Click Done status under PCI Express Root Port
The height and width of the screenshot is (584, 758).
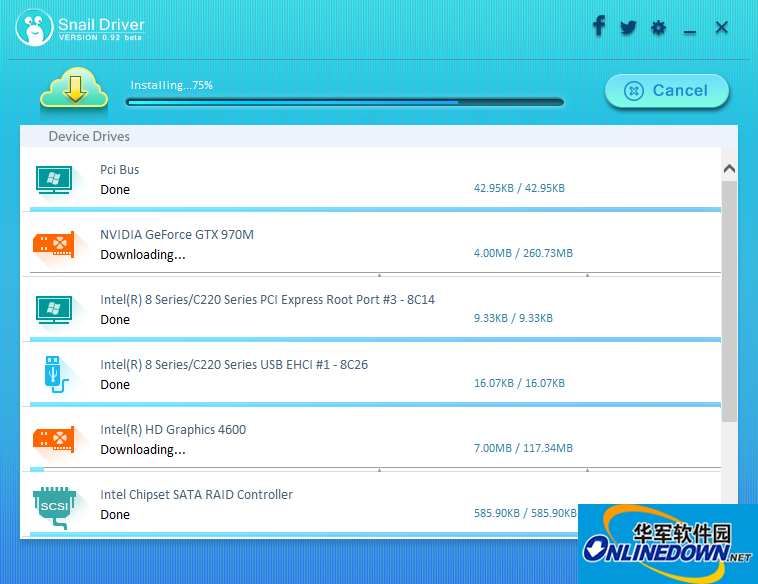click(115, 320)
